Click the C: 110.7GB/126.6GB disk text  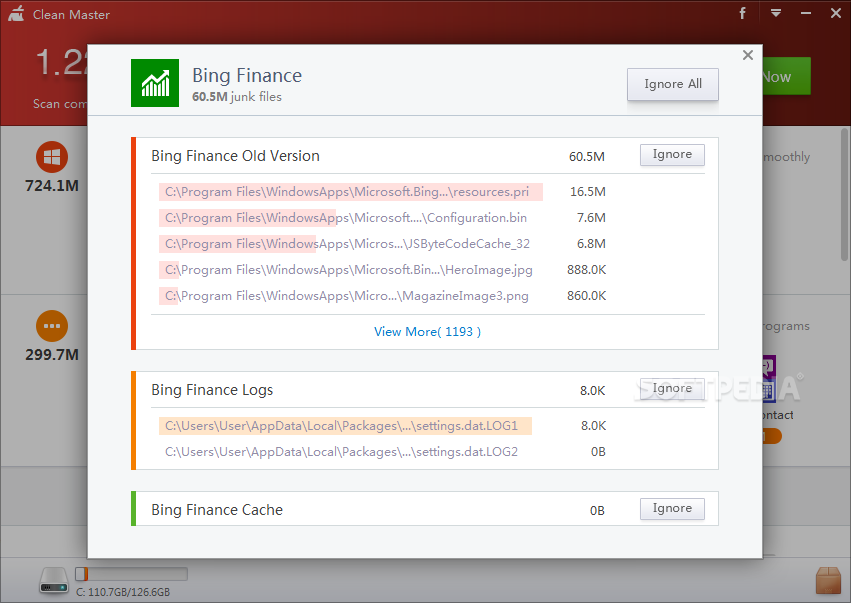pos(123,592)
